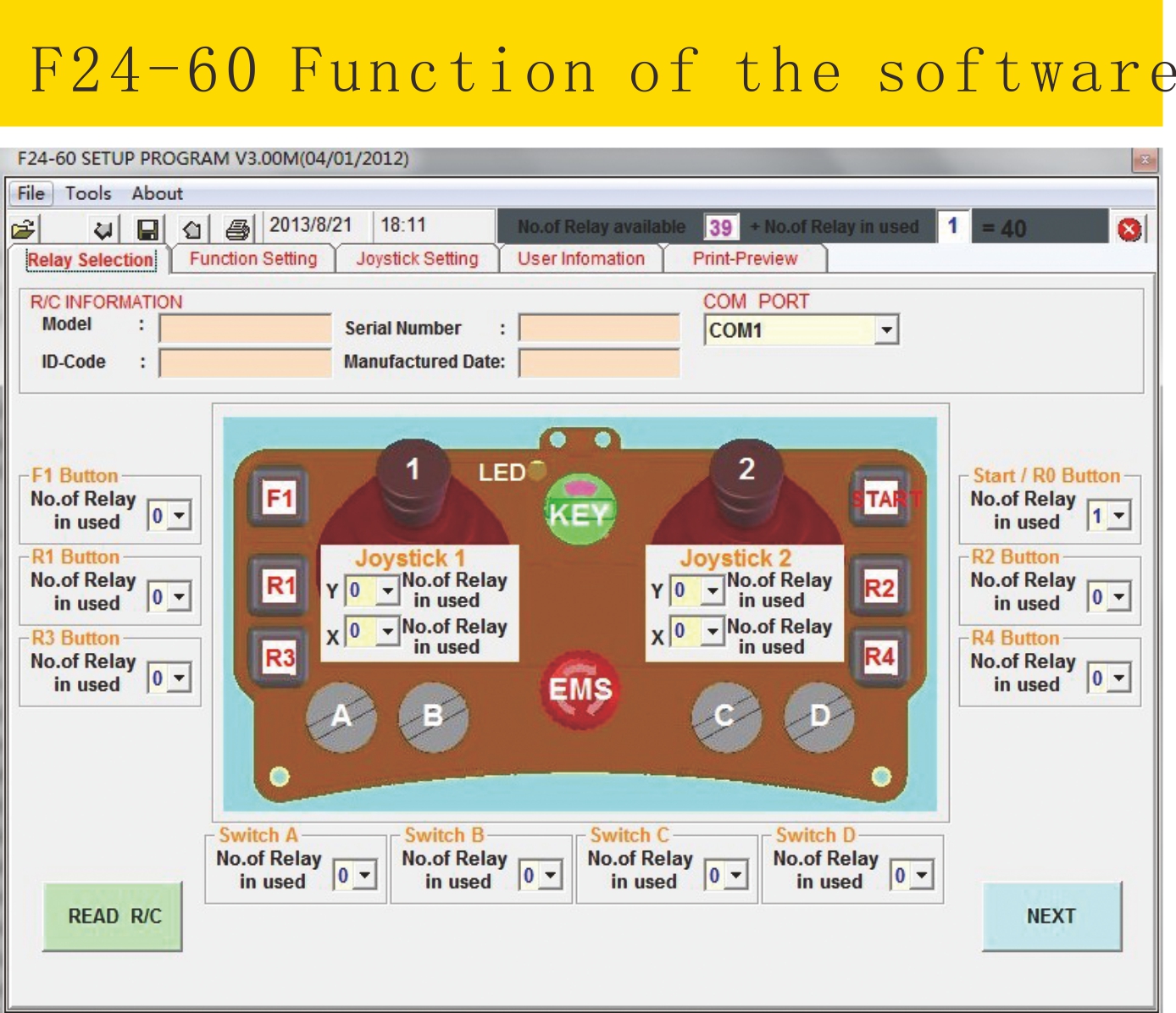Switch to Function Setting tab
1176x1013 pixels.
[253, 259]
